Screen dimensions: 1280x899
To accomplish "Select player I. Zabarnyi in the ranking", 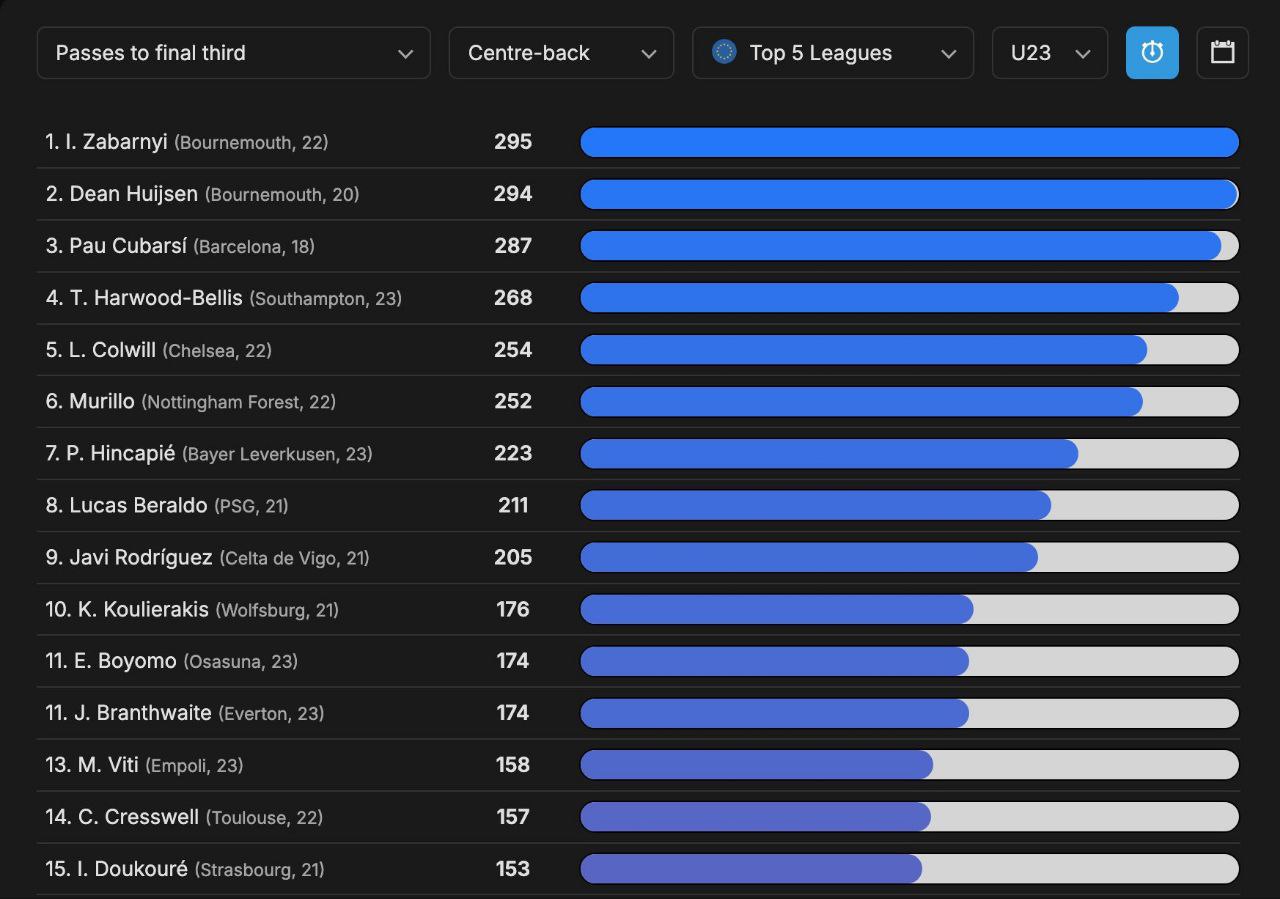I will (117, 142).
